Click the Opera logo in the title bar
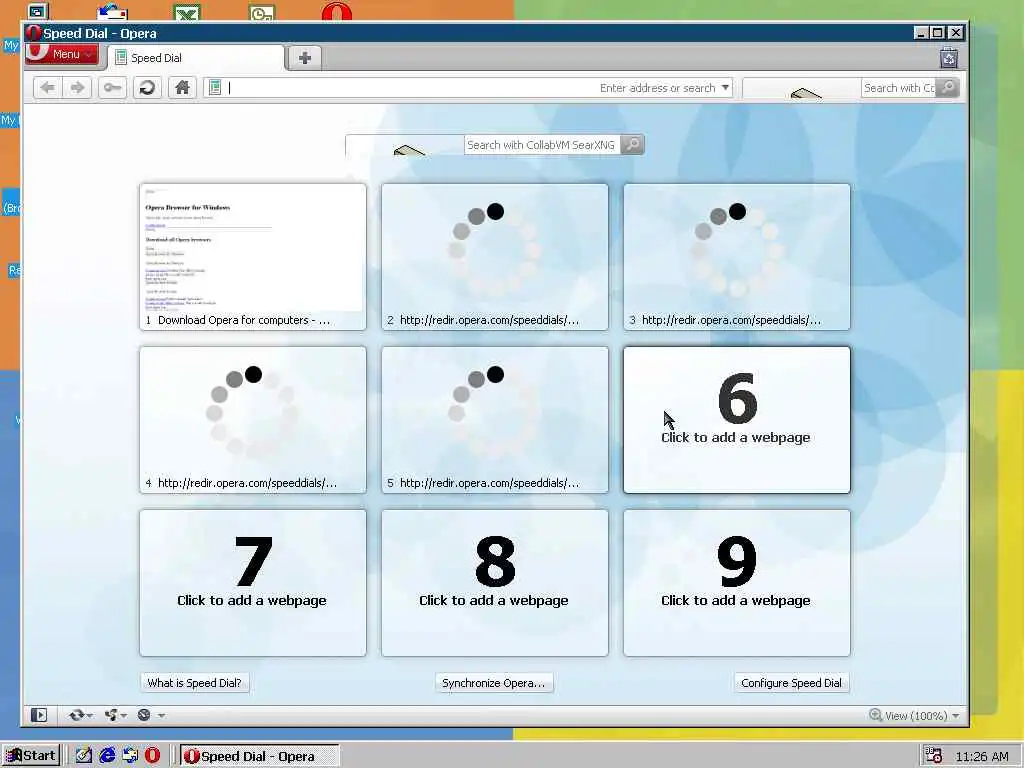This screenshot has width=1024, height=768. (x=33, y=33)
